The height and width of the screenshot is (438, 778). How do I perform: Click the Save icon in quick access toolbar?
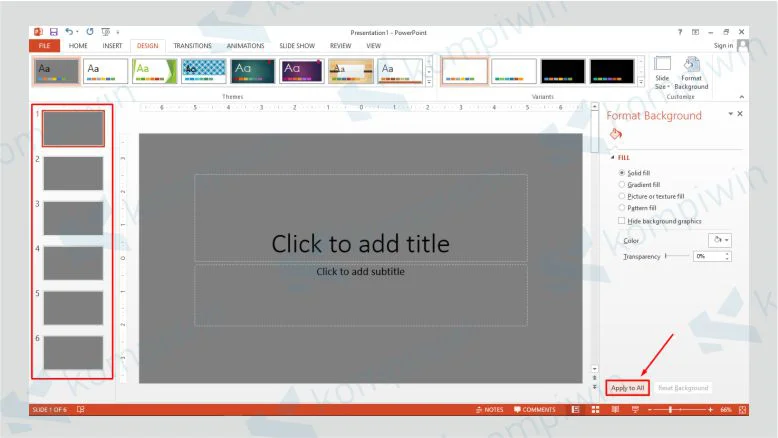pyautogui.click(x=54, y=32)
